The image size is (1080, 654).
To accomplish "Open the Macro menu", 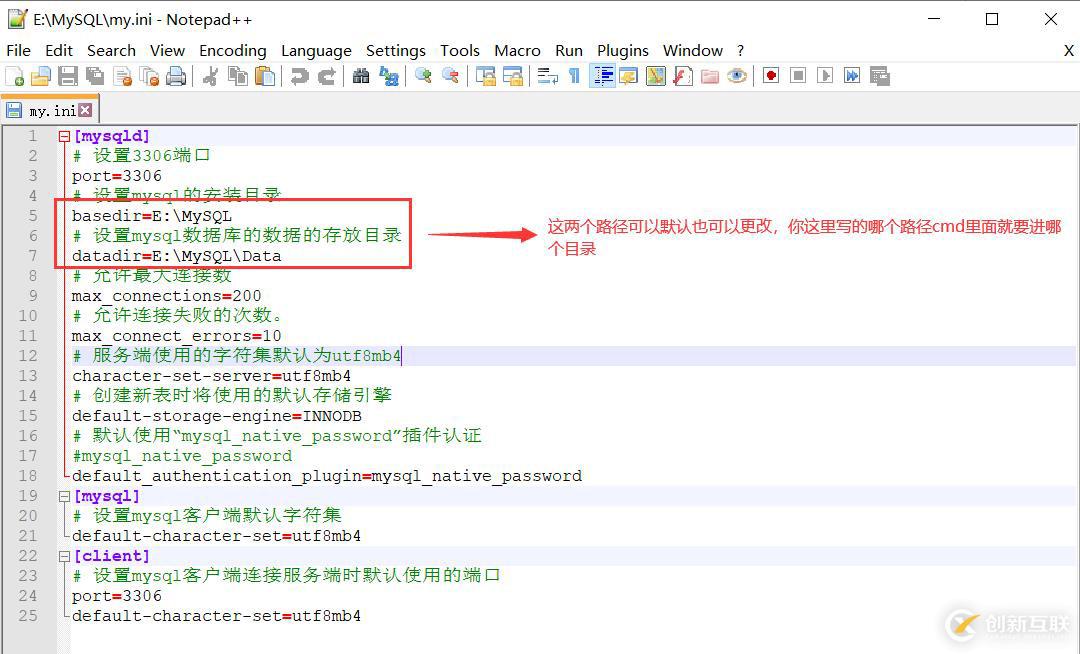I will (517, 50).
